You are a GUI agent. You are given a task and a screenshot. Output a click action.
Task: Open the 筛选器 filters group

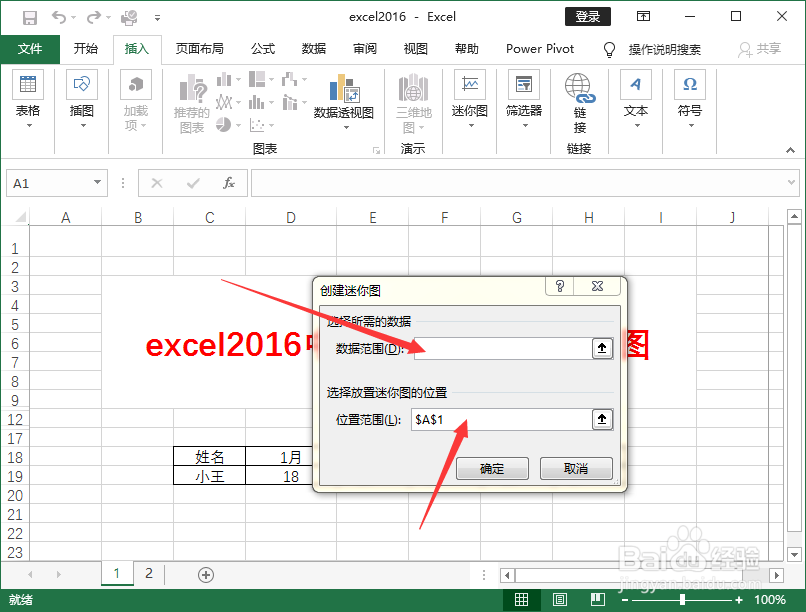pyautogui.click(x=524, y=99)
